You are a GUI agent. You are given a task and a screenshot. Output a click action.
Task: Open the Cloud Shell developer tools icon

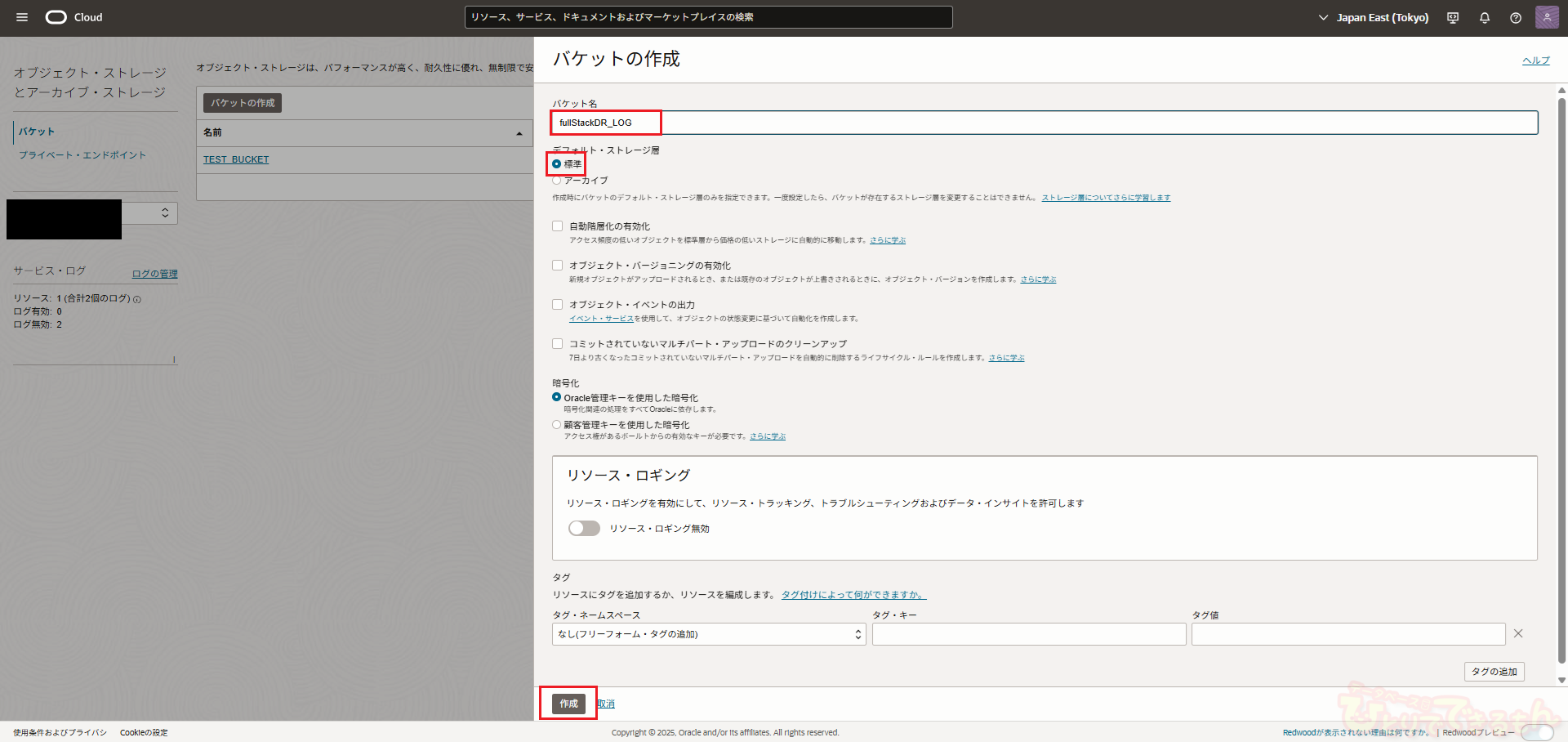[x=1453, y=18]
